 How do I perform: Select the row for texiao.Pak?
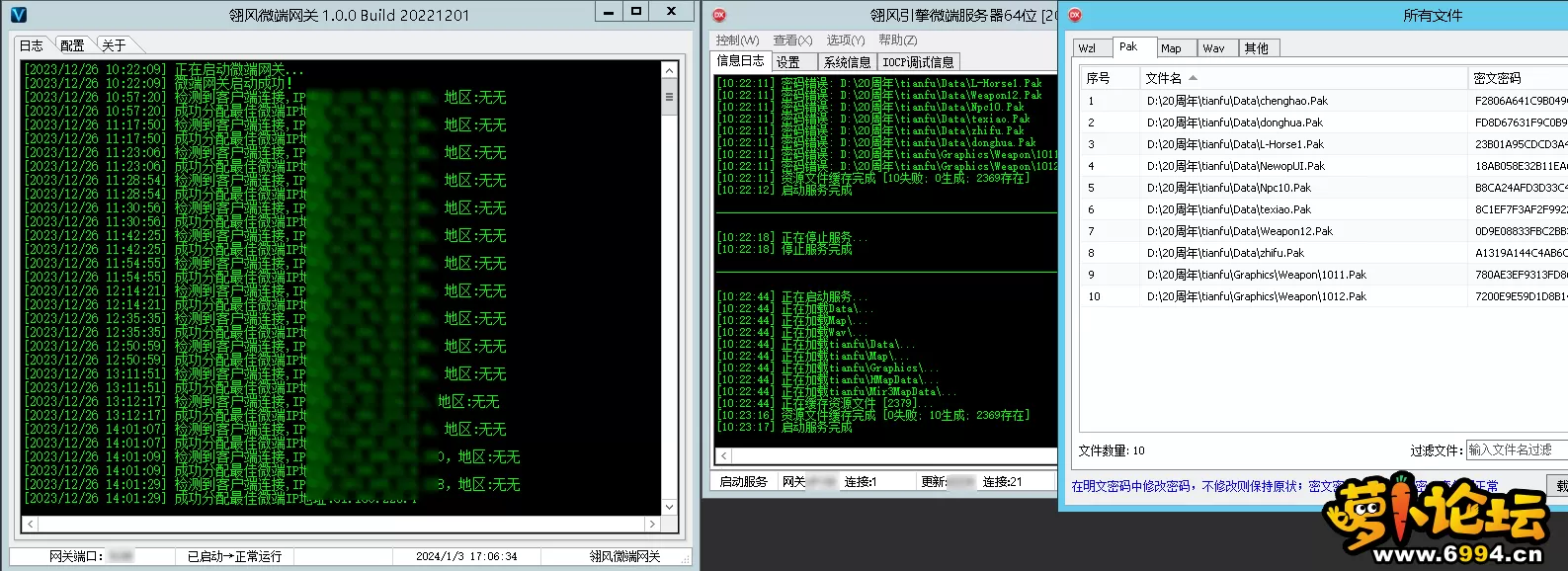[1324, 209]
